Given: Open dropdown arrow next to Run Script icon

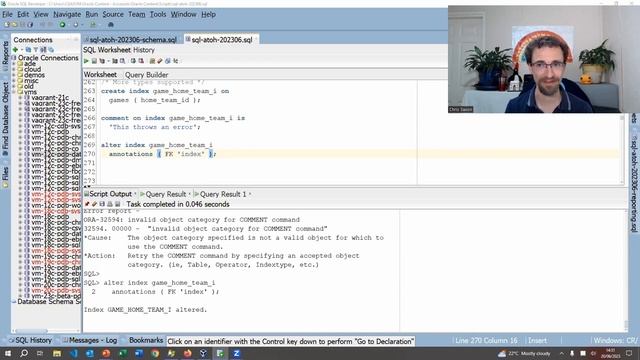Looking at the screenshot, I should (x=108, y=61).
